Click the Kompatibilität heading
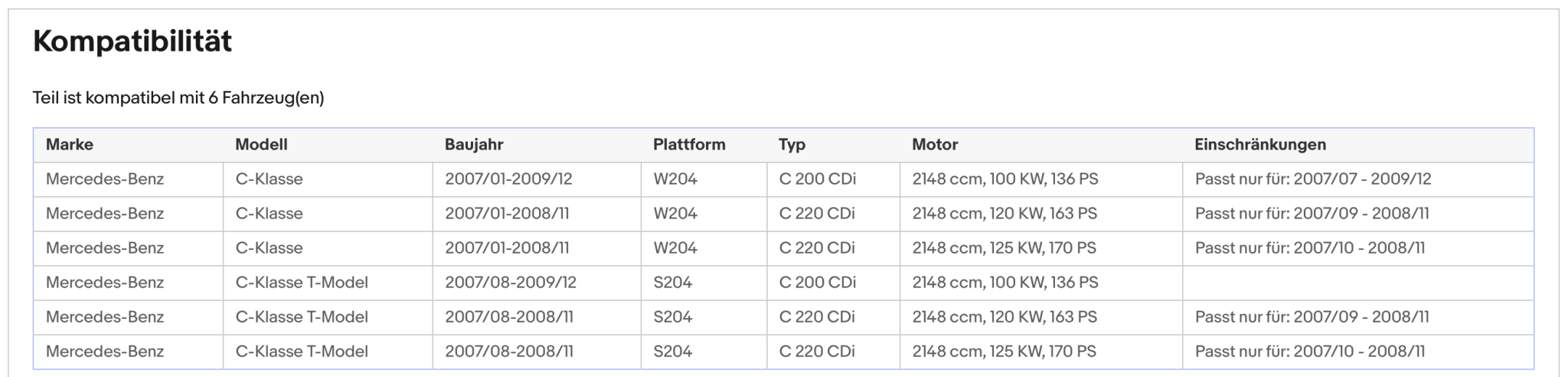Image resolution: width=1568 pixels, height=377 pixels. (132, 41)
